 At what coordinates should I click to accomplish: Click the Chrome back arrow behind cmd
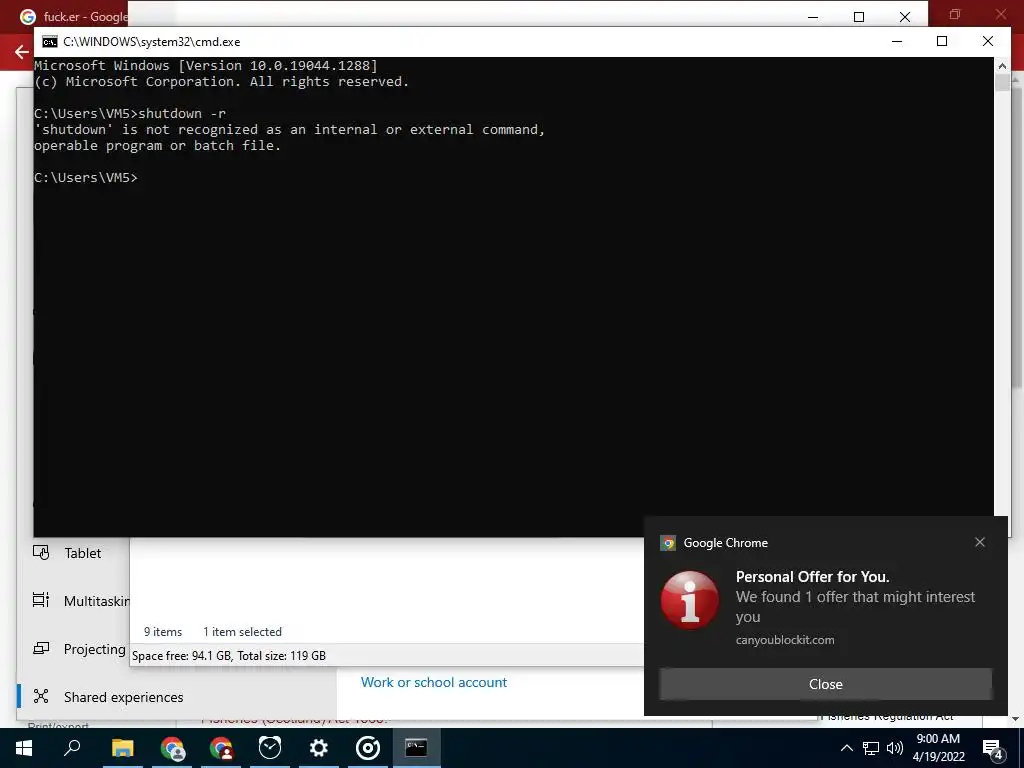point(22,52)
